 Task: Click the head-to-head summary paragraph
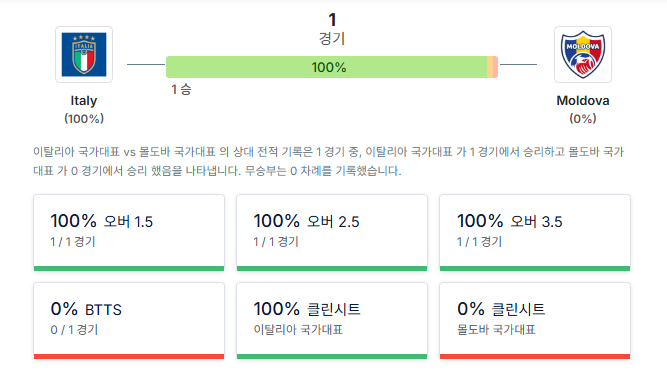328,161
